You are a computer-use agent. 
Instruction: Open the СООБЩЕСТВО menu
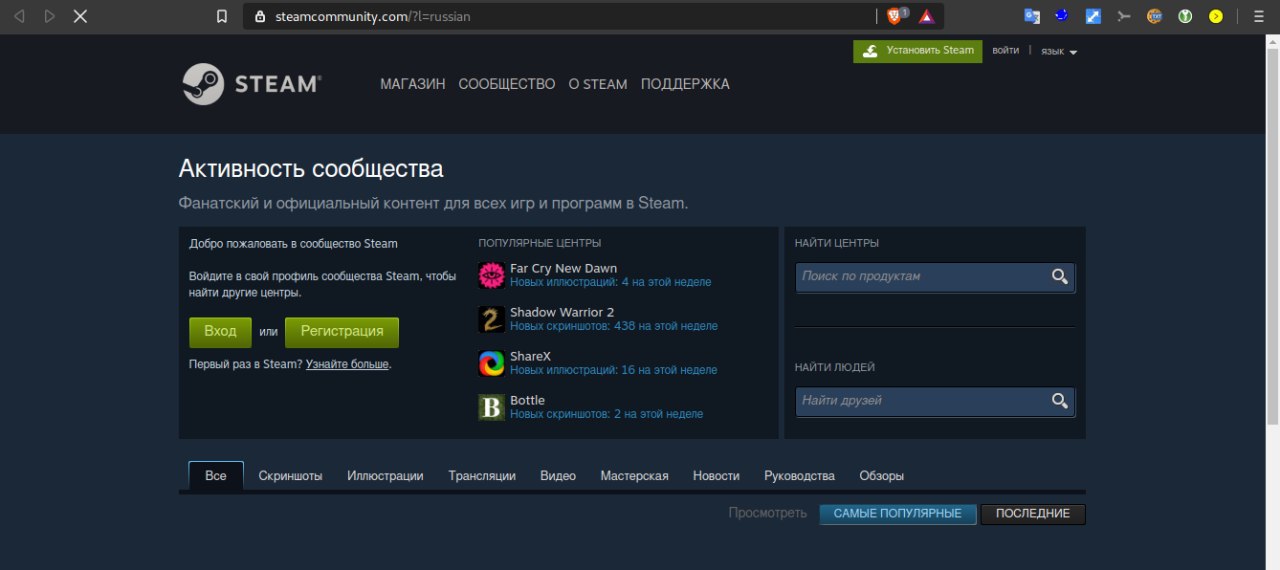tap(507, 84)
